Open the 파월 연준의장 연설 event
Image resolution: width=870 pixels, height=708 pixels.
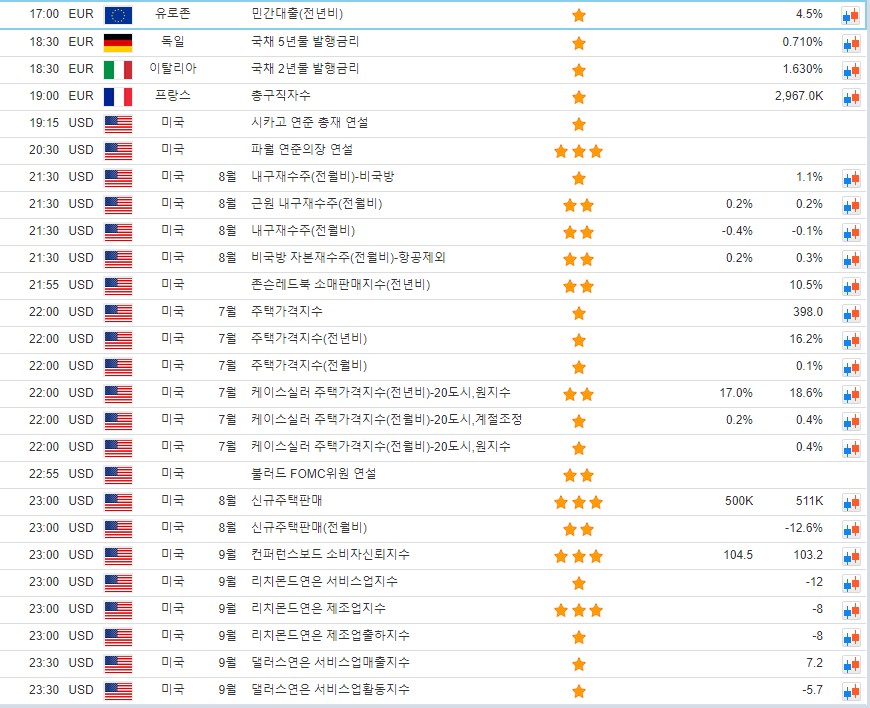(x=301, y=150)
